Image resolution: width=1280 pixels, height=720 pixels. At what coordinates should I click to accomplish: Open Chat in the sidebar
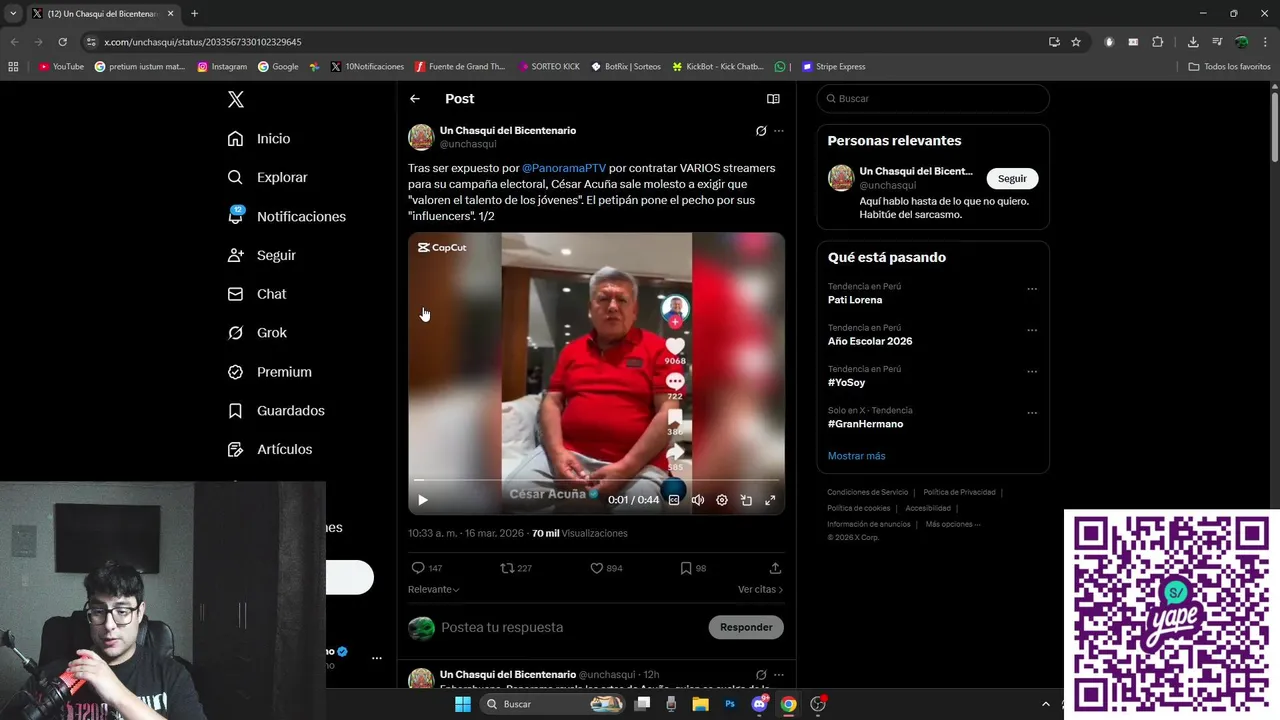pos(256,294)
